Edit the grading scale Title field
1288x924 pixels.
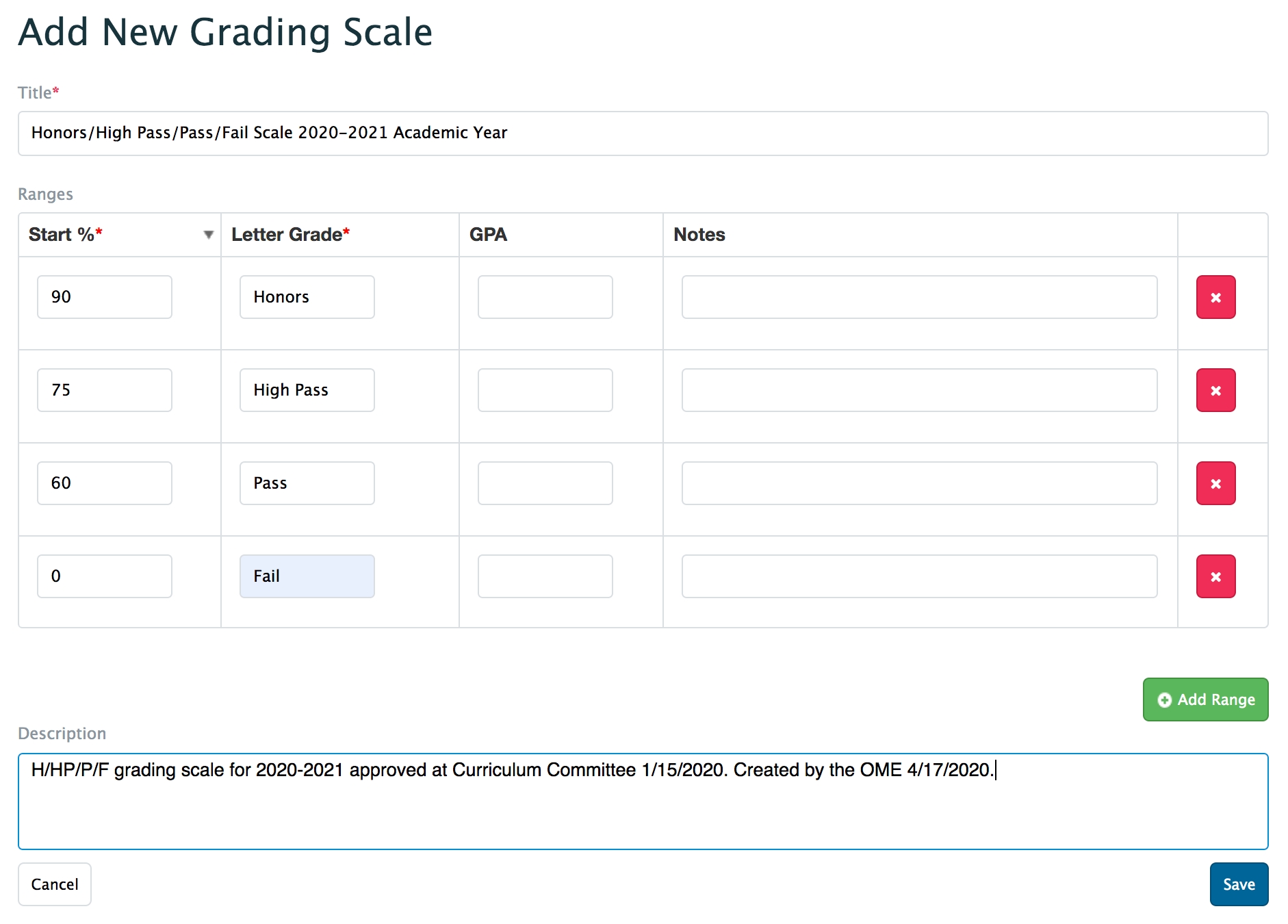(x=643, y=133)
